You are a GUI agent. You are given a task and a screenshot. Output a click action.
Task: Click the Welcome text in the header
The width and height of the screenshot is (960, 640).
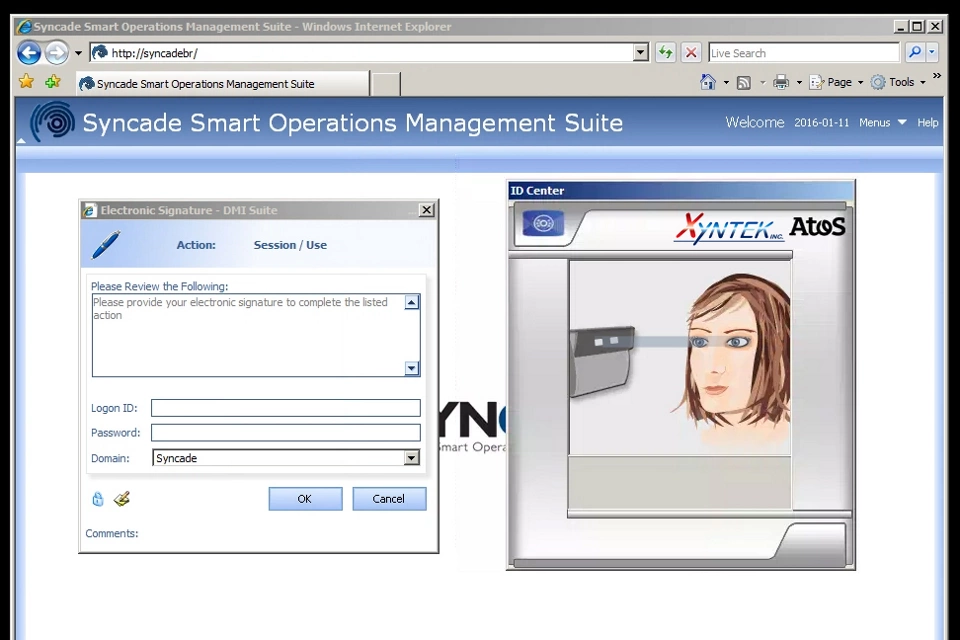(754, 122)
